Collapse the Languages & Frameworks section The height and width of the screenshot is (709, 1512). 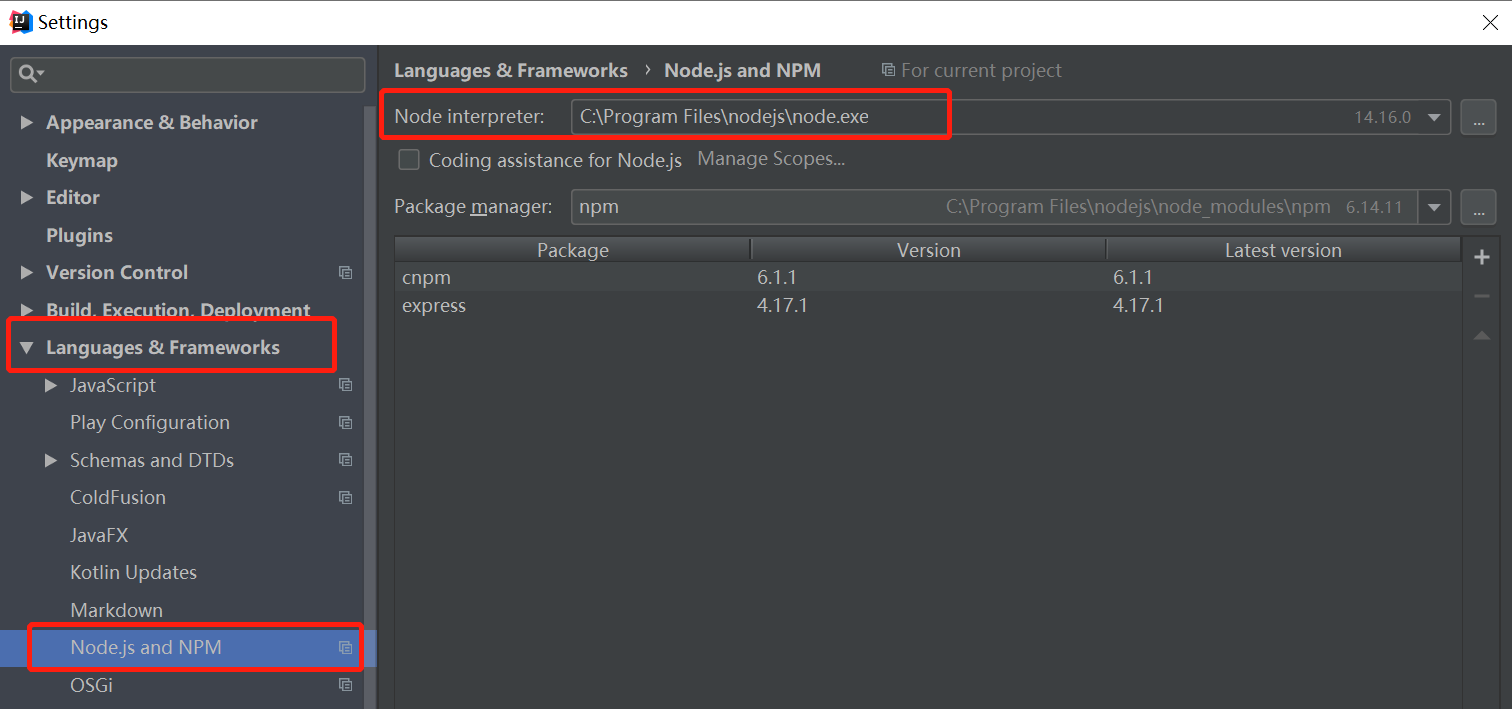27,347
